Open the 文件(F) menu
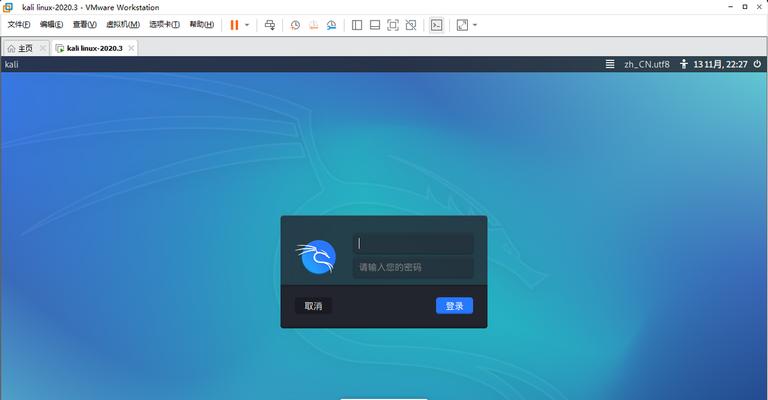768x400 pixels. coord(19,25)
